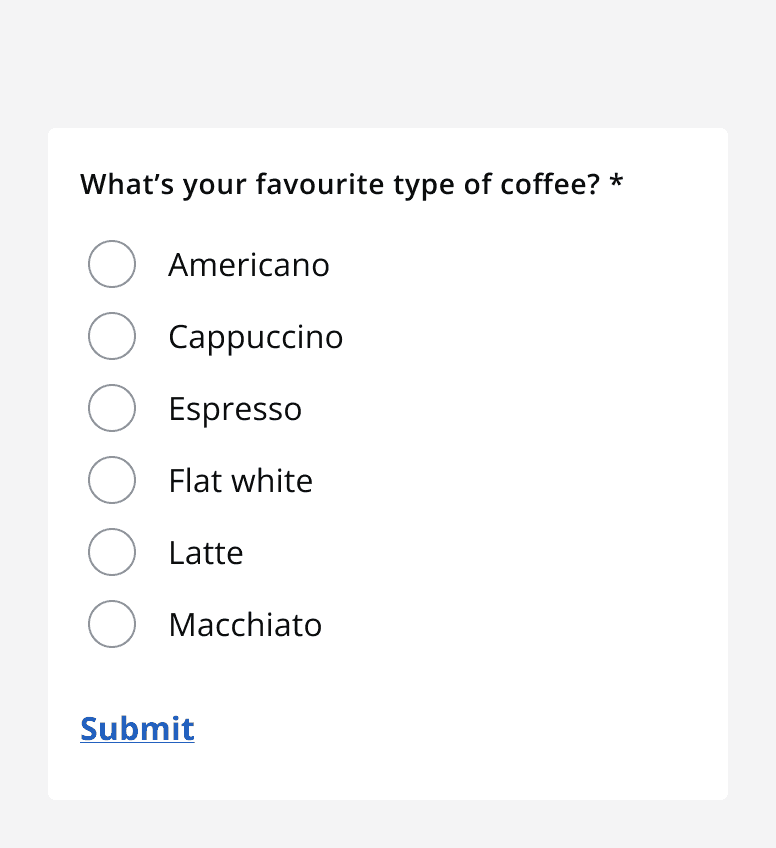Image resolution: width=776 pixels, height=848 pixels.
Task: Choose Espresso as your favourite coffee
Action: [x=112, y=408]
